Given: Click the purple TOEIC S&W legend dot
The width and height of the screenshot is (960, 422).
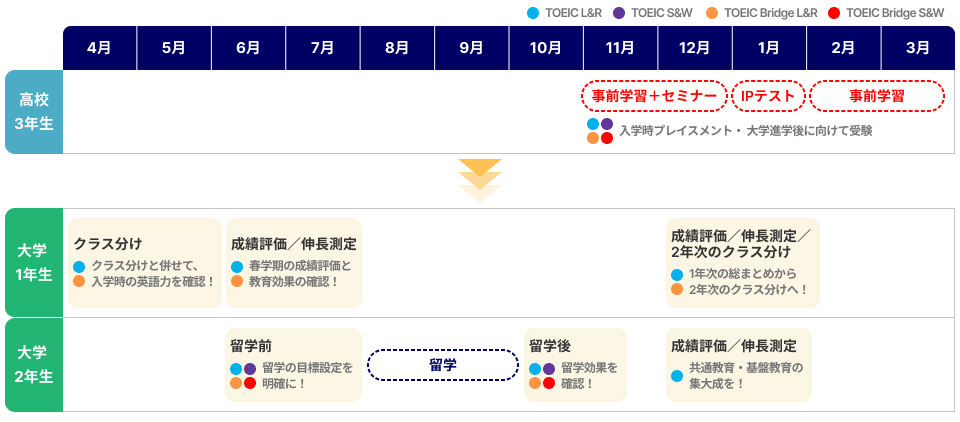Looking at the screenshot, I should 619,13.
